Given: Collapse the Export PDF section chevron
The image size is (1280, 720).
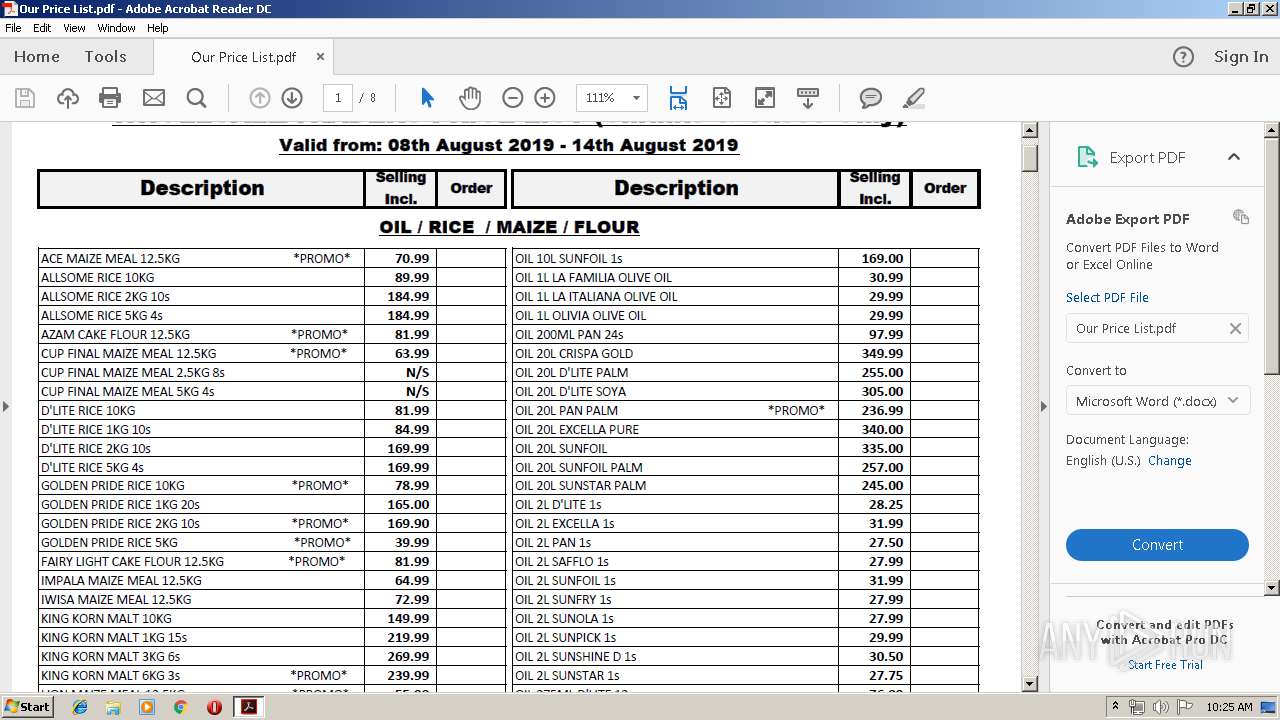Looking at the screenshot, I should (1233, 157).
